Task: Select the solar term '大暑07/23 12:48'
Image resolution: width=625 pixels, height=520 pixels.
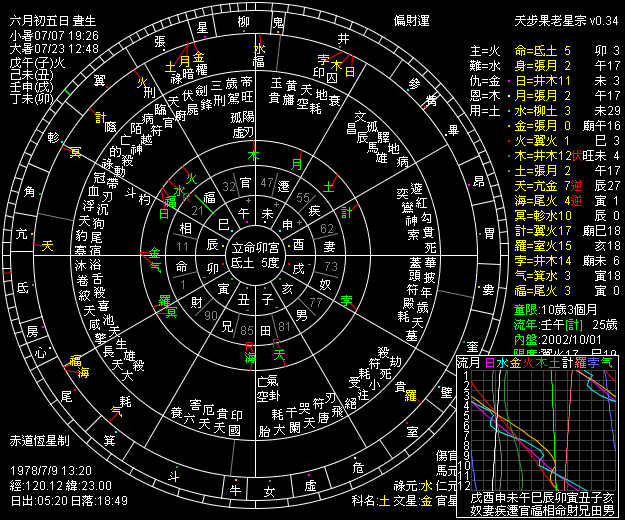Action: 54,49
